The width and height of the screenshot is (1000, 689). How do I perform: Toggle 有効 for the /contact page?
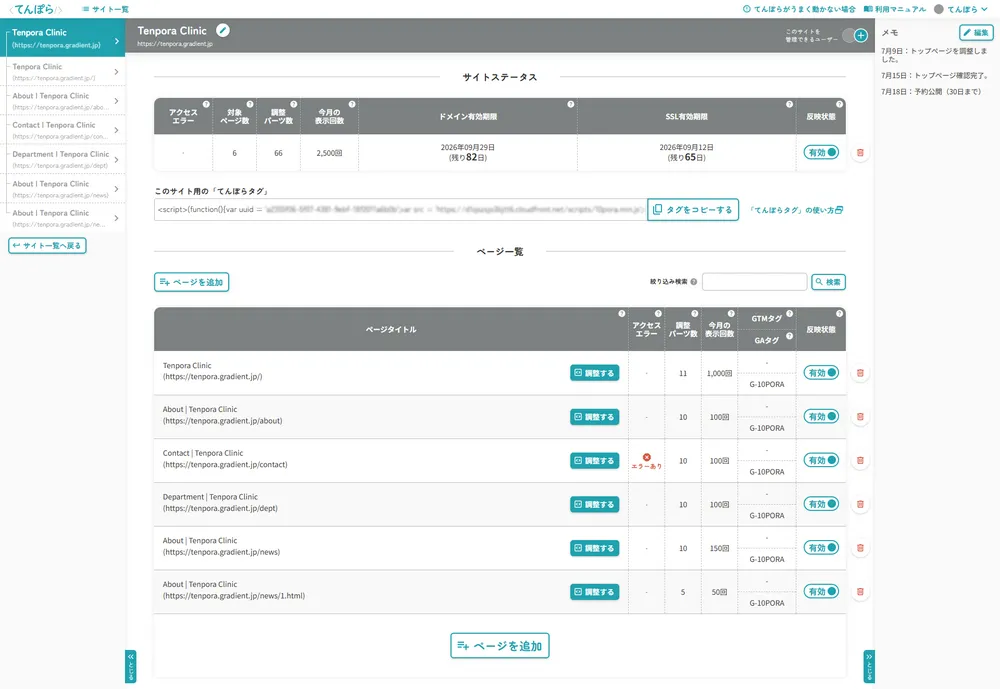point(821,460)
